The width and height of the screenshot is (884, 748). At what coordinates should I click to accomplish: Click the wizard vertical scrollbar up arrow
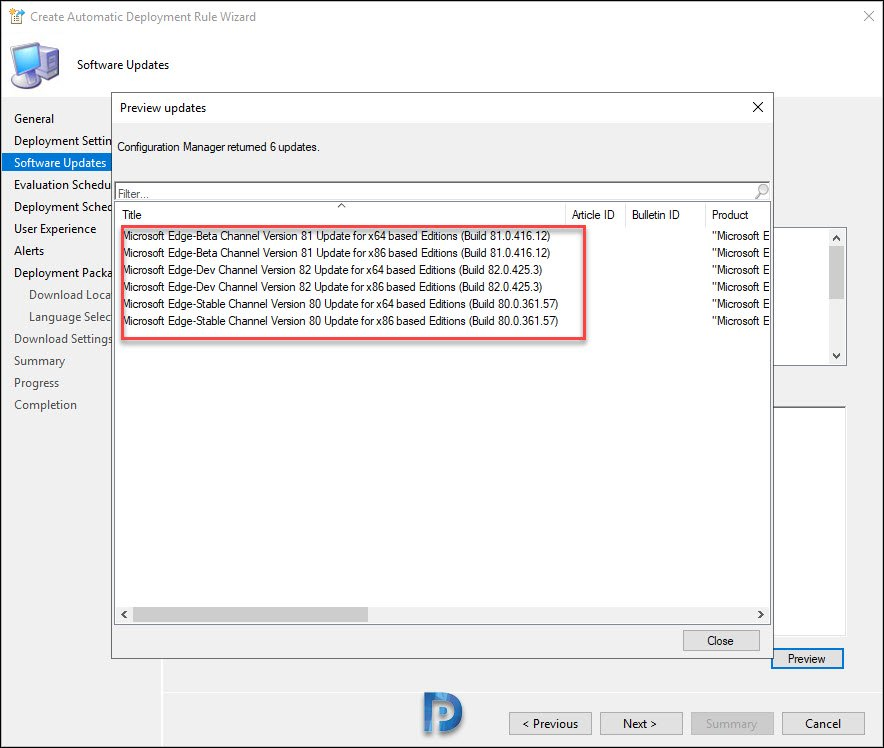point(837,238)
